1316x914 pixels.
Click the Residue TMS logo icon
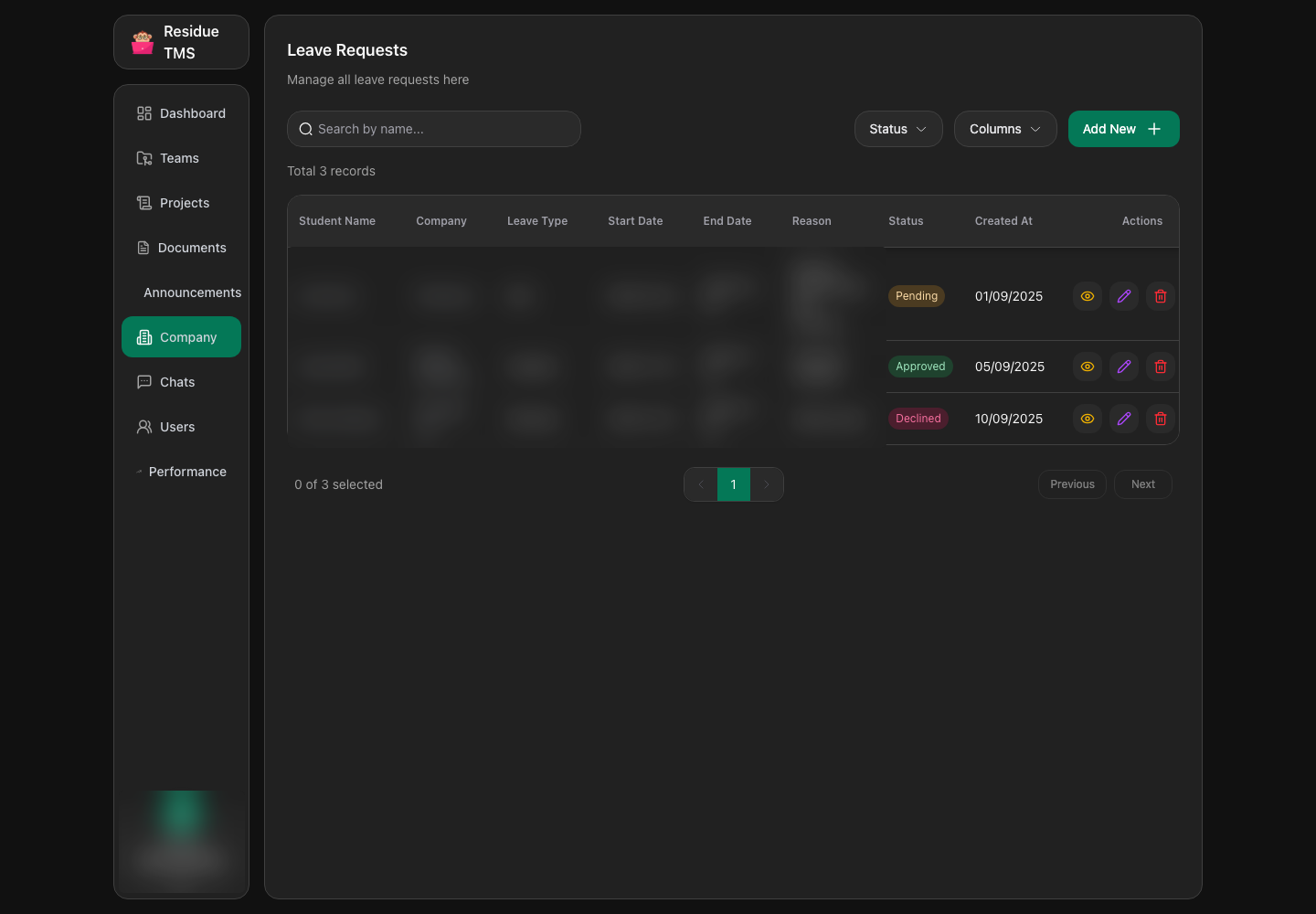click(x=143, y=42)
